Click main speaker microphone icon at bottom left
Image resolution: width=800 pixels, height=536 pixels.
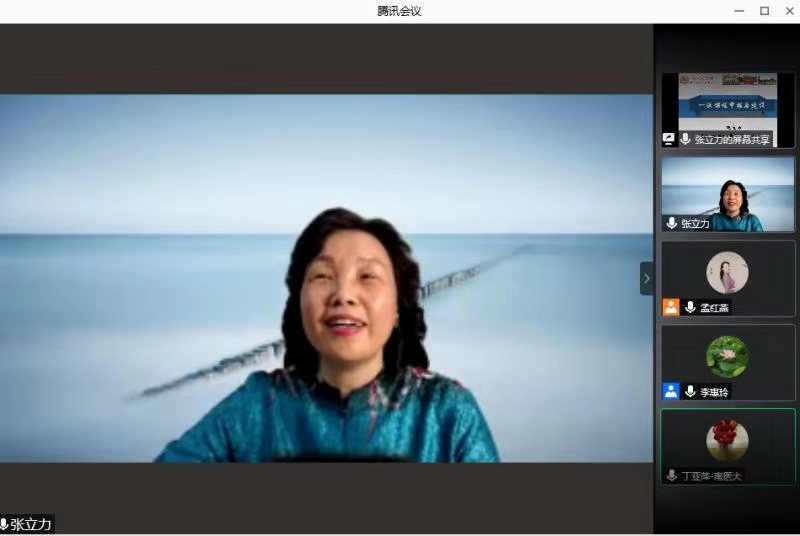point(4,524)
